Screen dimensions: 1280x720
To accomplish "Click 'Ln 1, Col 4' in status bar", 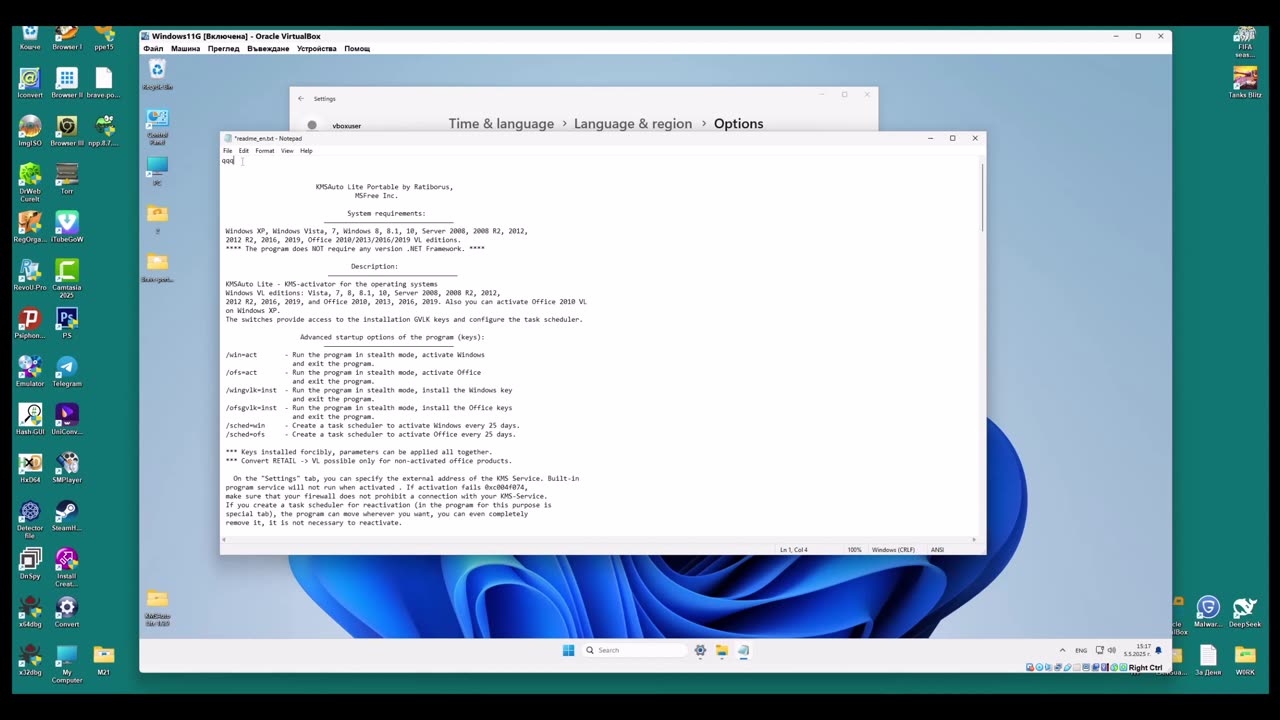I will coord(793,550).
